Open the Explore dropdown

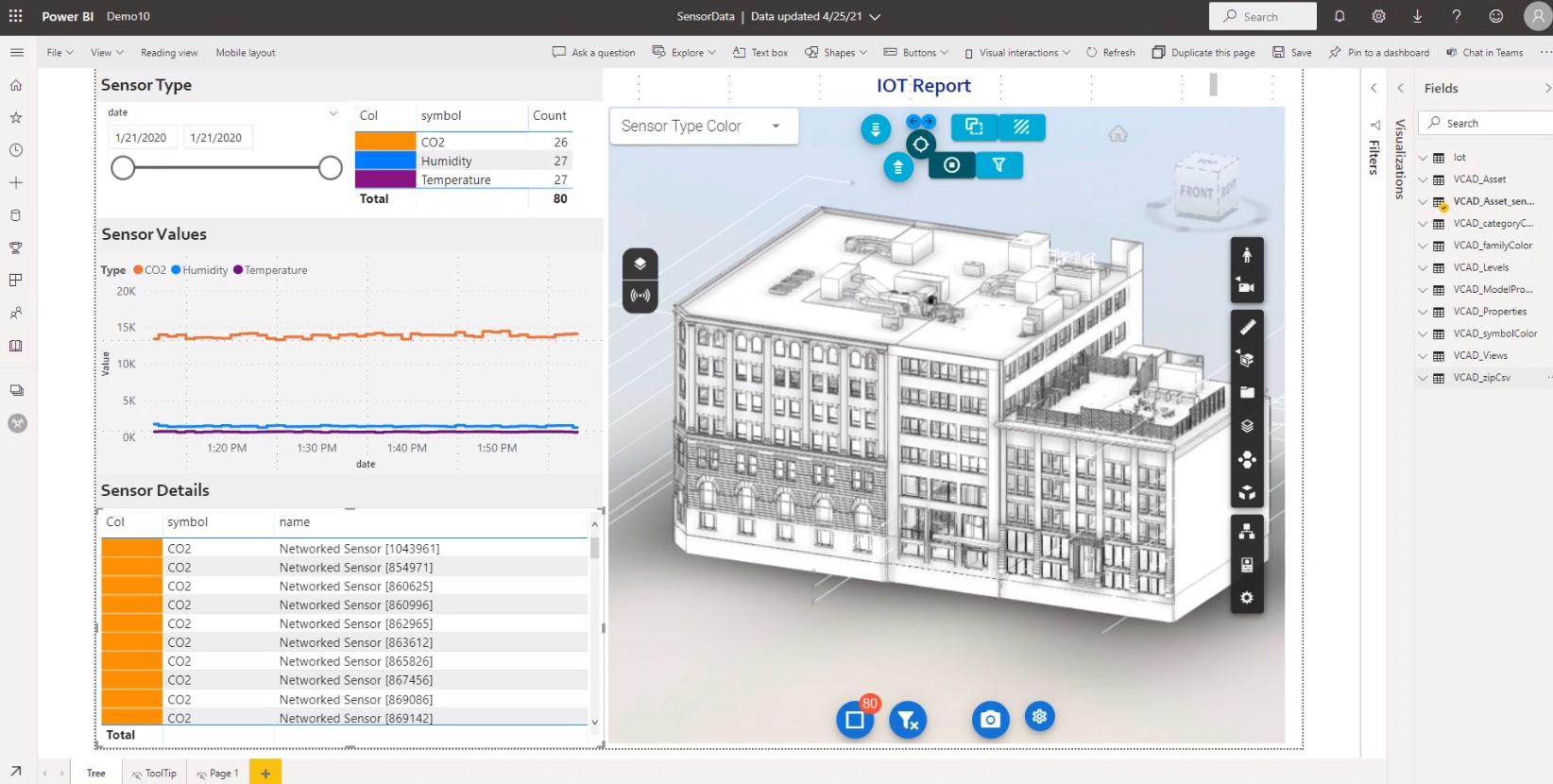pyautogui.click(x=684, y=53)
